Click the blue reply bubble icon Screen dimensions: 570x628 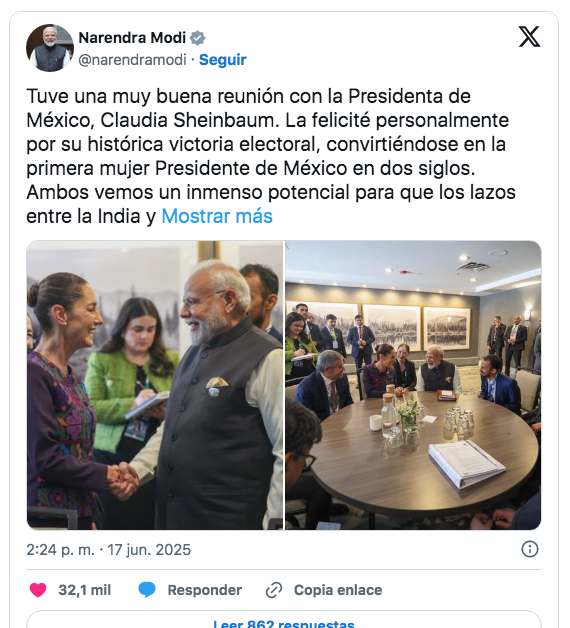pos(147,590)
